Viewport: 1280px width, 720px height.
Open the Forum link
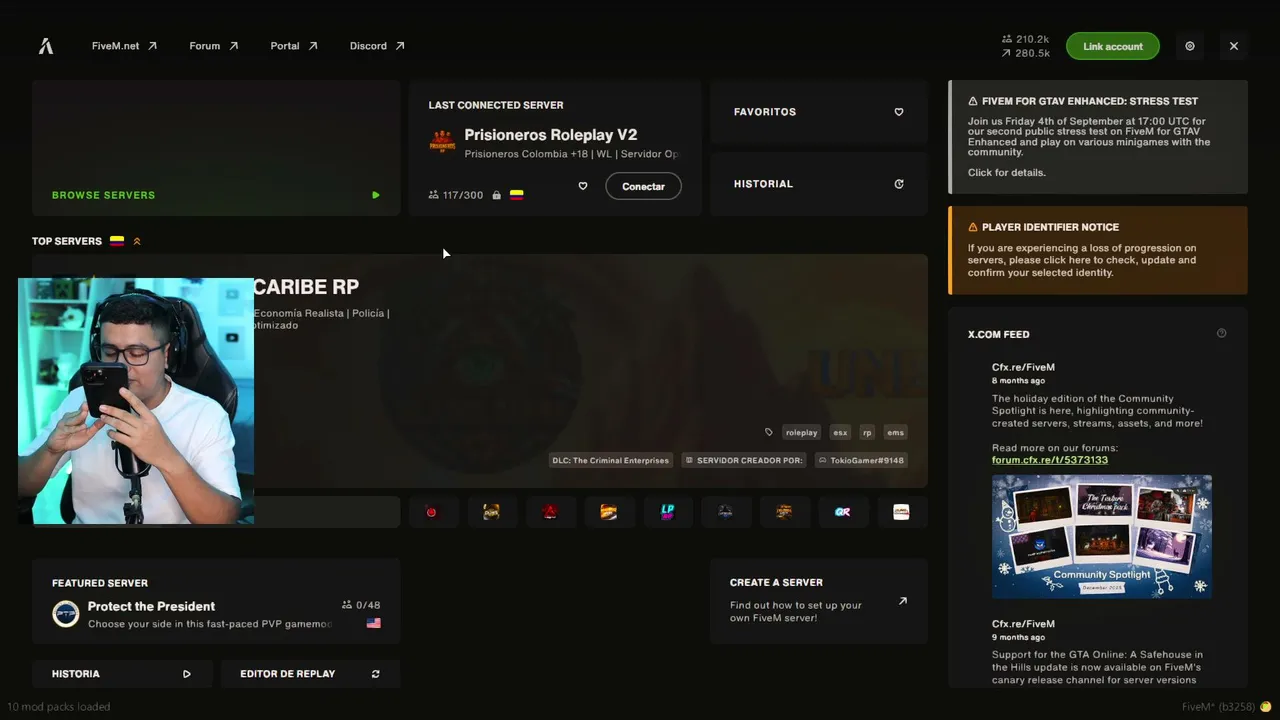coord(214,46)
